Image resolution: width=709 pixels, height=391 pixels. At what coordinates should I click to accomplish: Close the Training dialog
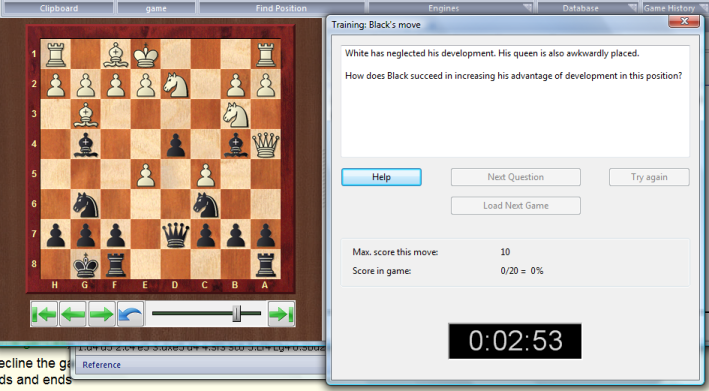click(x=684, y=21)
